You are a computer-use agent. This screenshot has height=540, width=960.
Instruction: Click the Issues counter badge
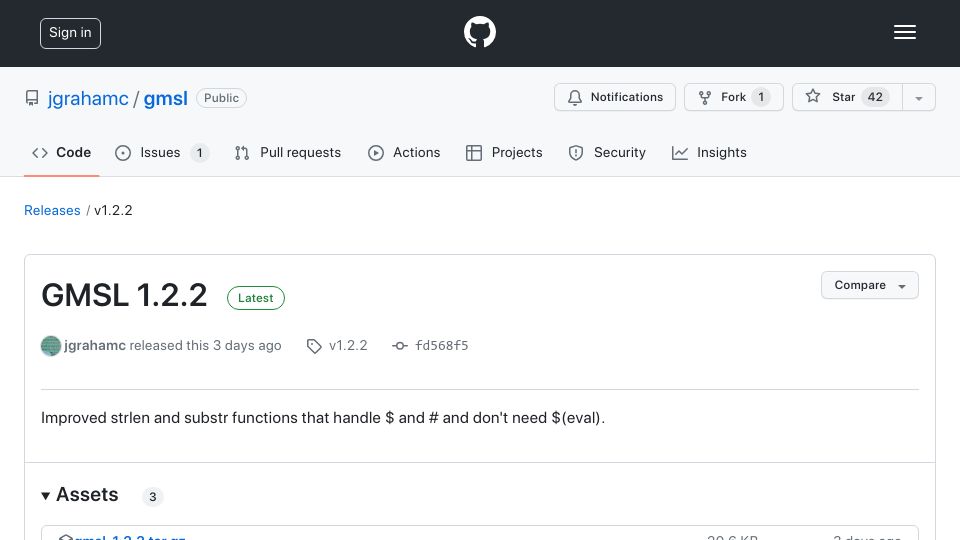(x=199, y=152)
